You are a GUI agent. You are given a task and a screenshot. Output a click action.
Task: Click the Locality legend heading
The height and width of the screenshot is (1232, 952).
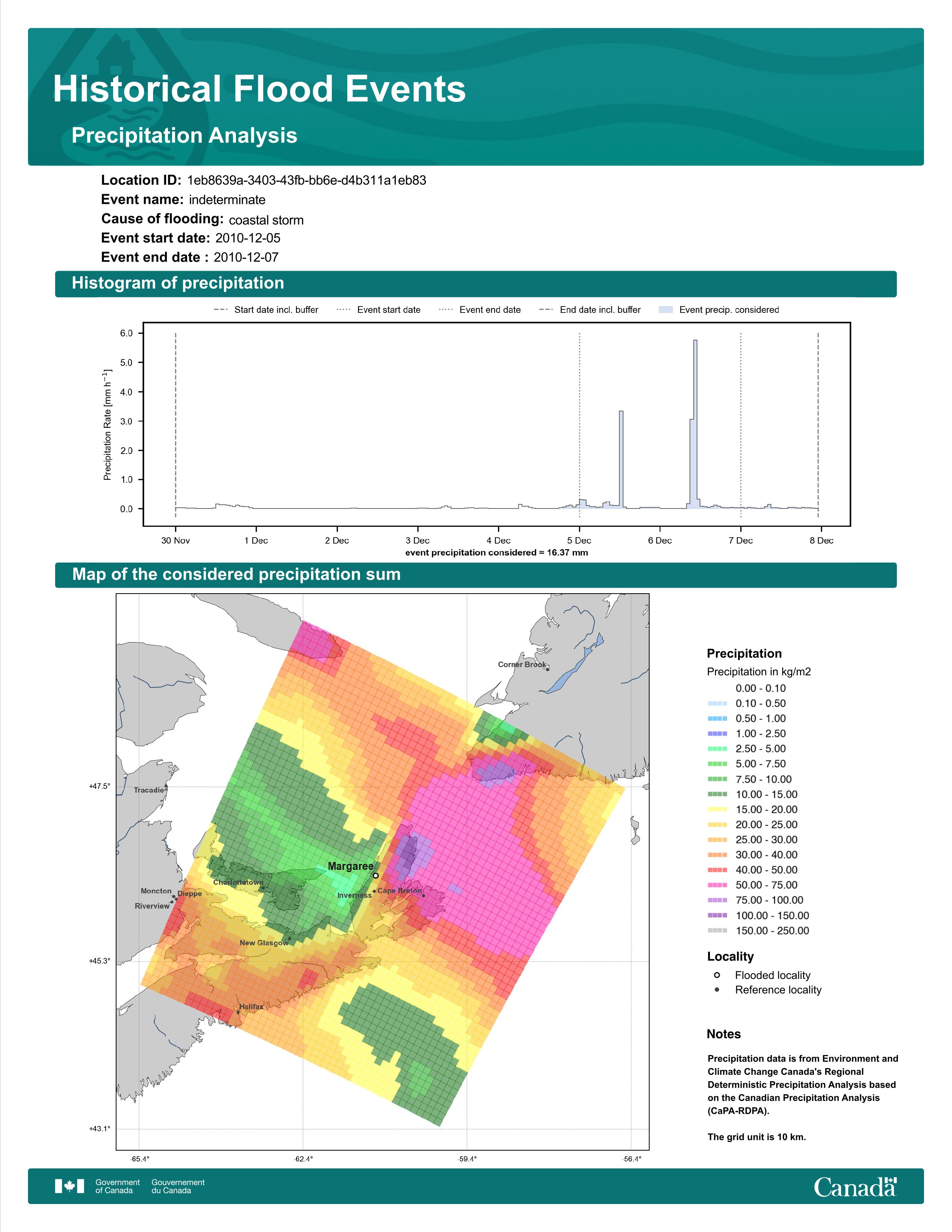click(x=730, y=956)
